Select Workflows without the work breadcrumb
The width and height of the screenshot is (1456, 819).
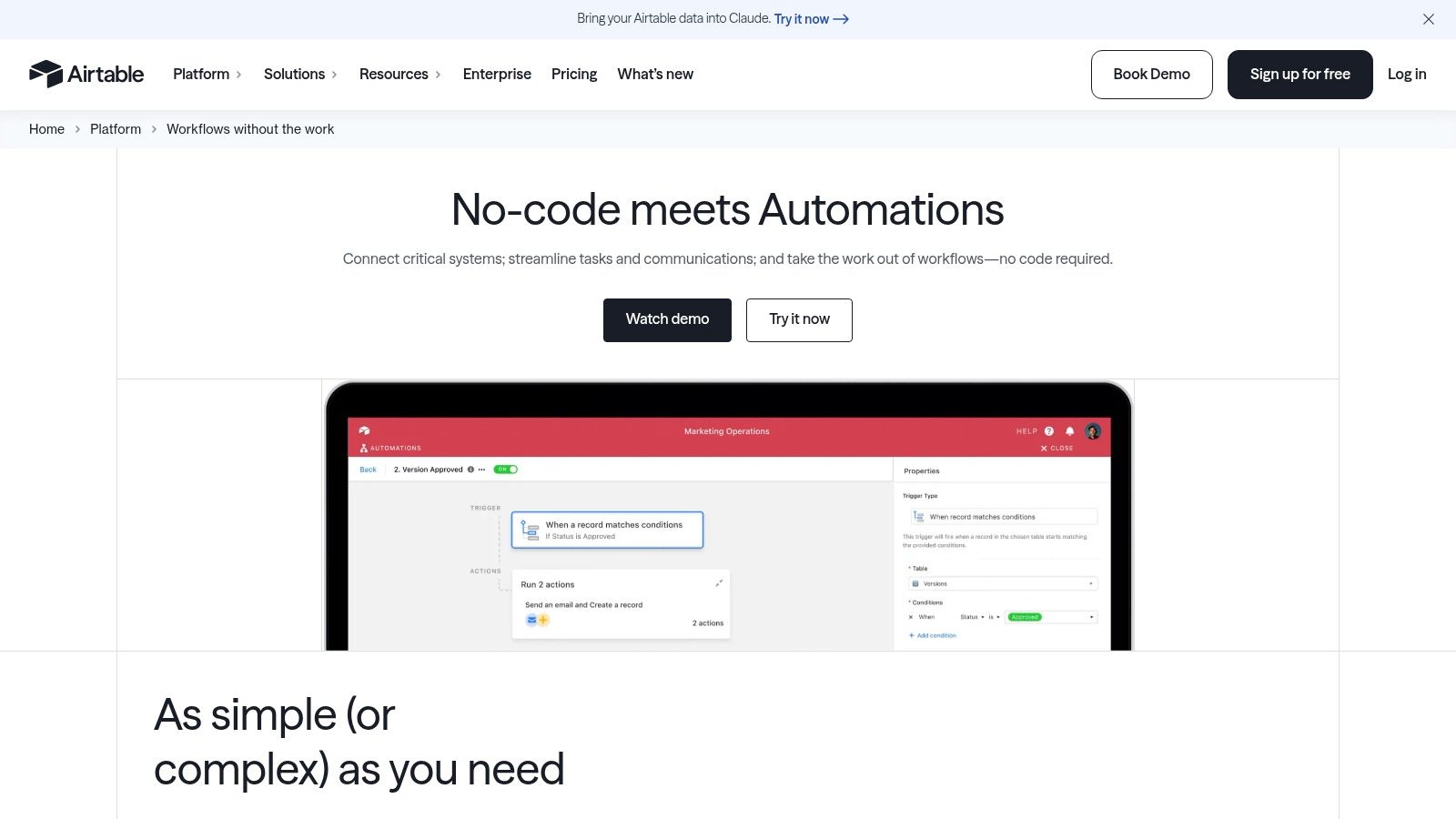point(250,129)
